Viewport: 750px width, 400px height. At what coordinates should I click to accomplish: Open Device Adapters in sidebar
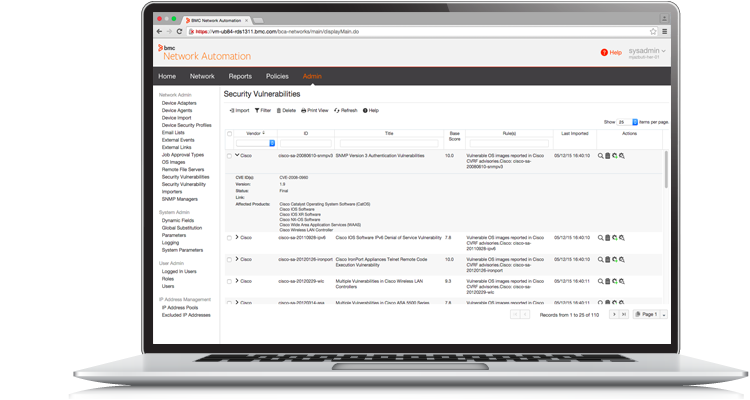180,102
